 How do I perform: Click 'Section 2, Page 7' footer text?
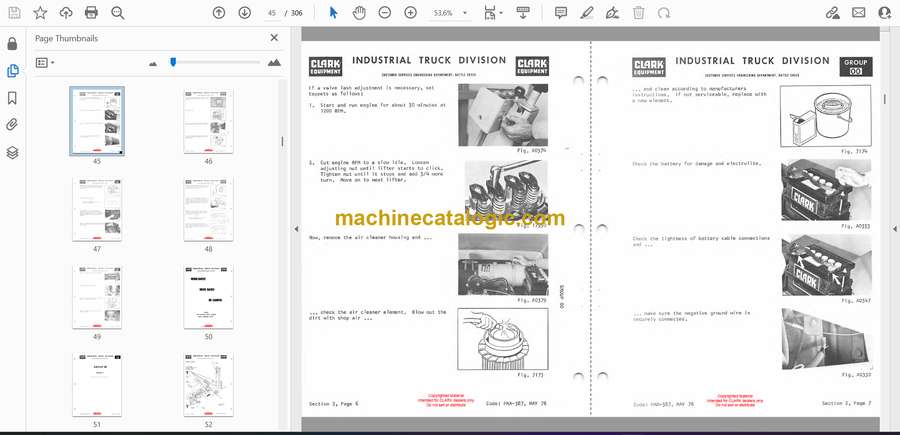point(846,403)
